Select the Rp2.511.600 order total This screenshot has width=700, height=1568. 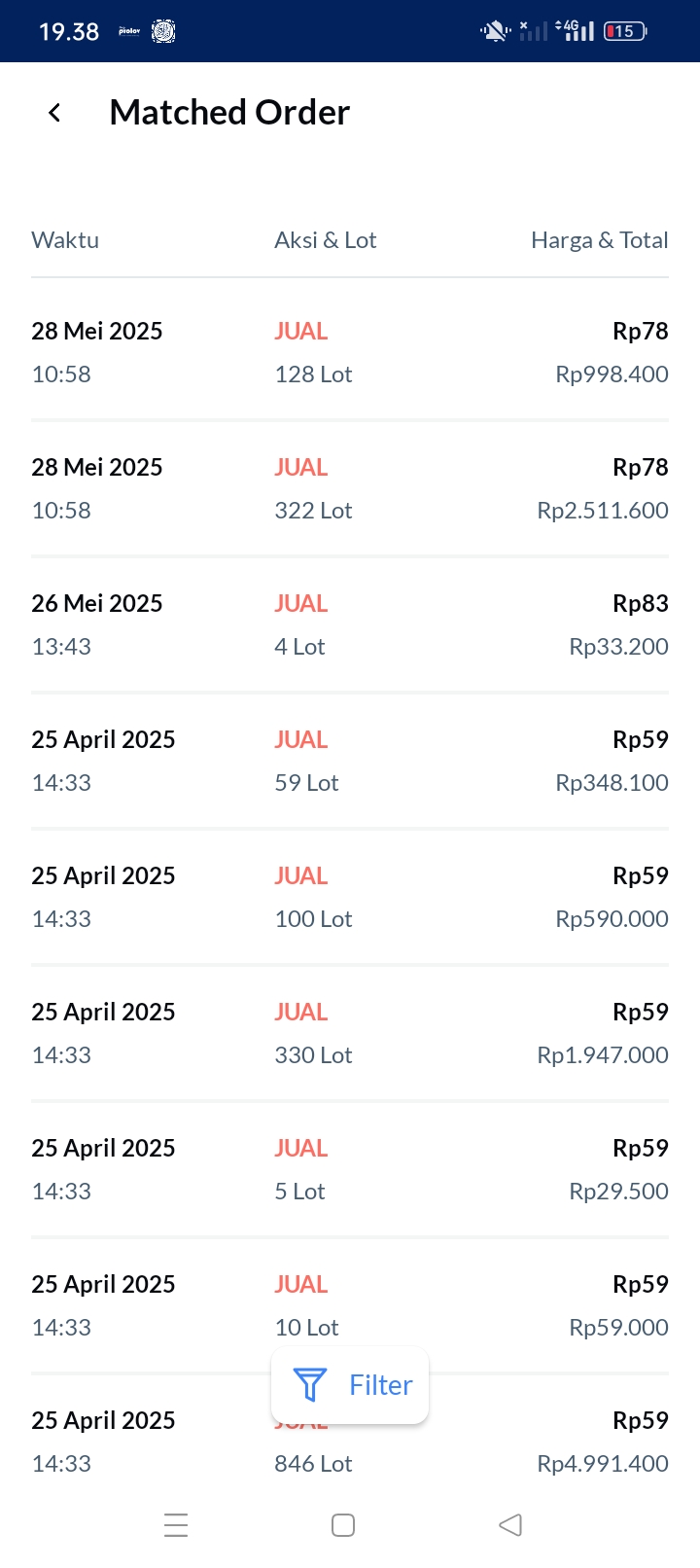coord(602,511)
